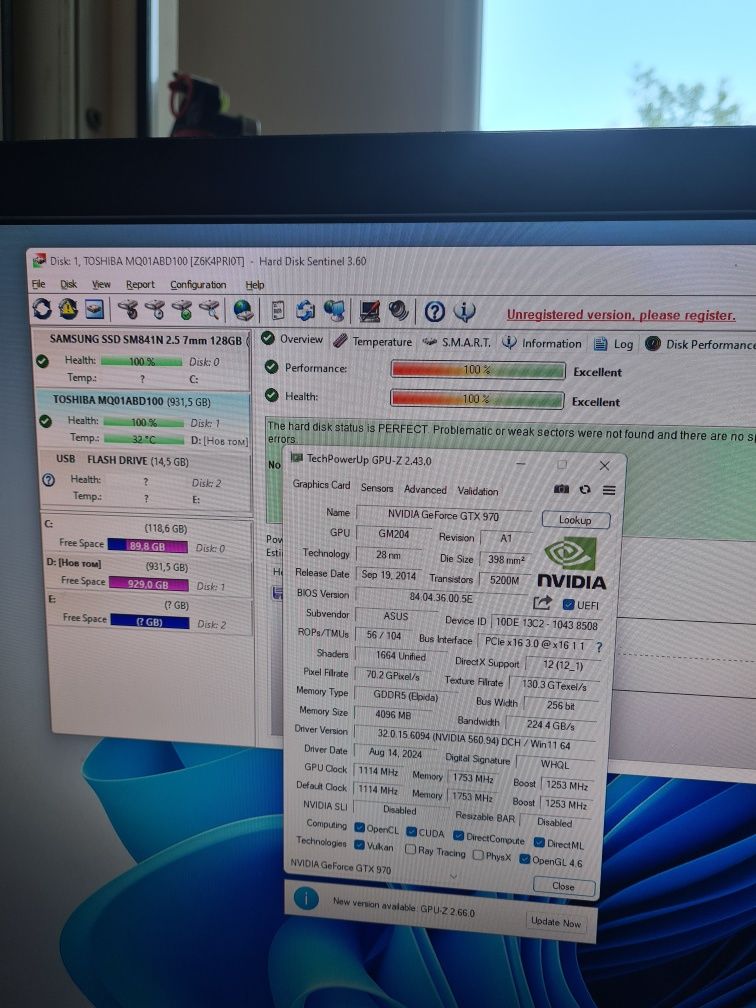Click the Update Now button
The height and width of the screenshot is (1008, 756).
pyautogui.click(x=555, y=922)
